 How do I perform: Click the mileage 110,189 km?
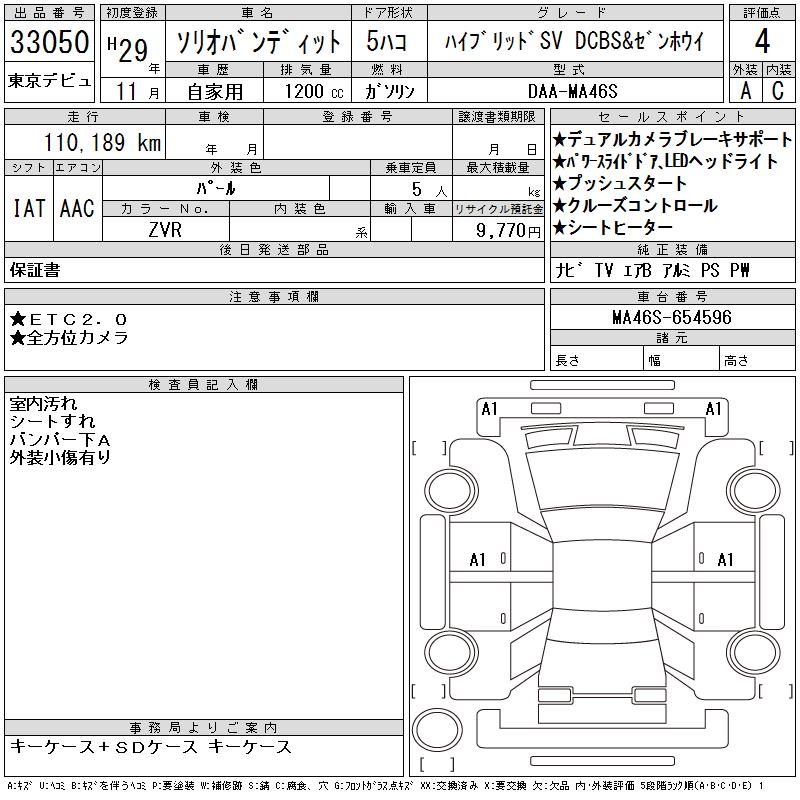pos(102,142)
